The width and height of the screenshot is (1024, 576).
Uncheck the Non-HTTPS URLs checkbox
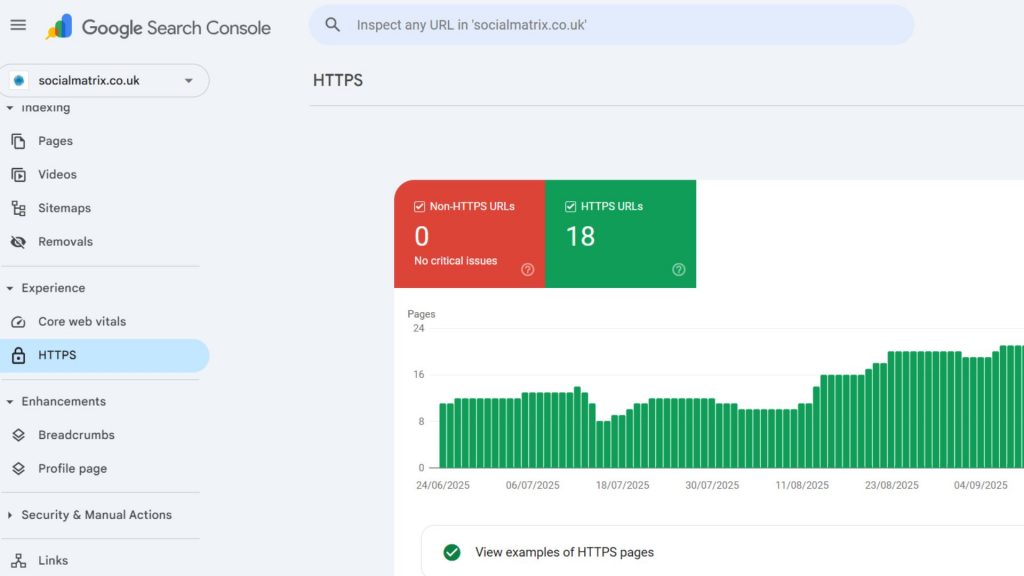coord(420,207)
